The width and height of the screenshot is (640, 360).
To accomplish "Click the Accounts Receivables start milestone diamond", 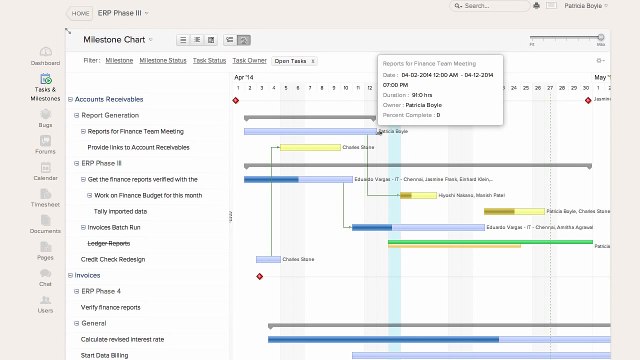I will (x=236, y=100).
